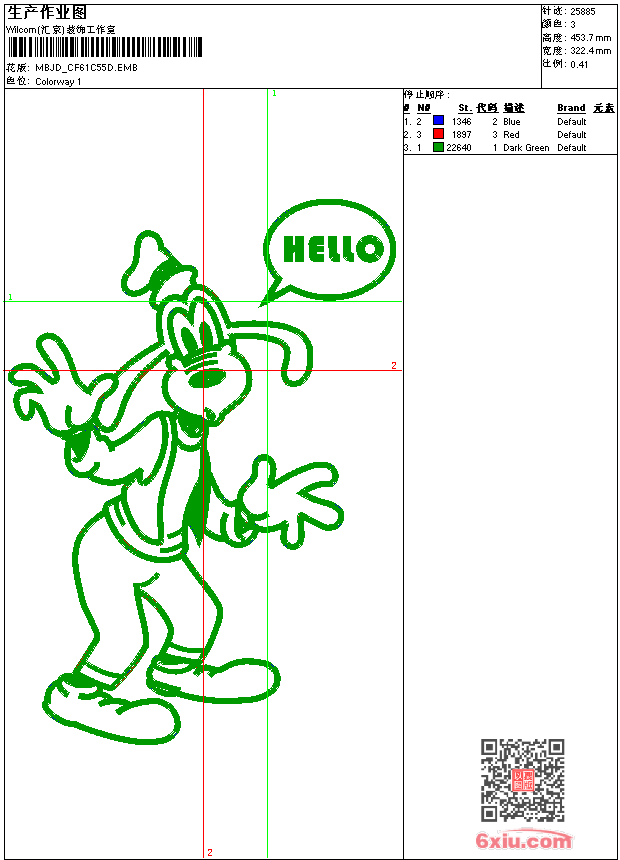Click the red guide label '2' at right edge
This screenshot has width=620, height=860.
(x=393, y=365)
